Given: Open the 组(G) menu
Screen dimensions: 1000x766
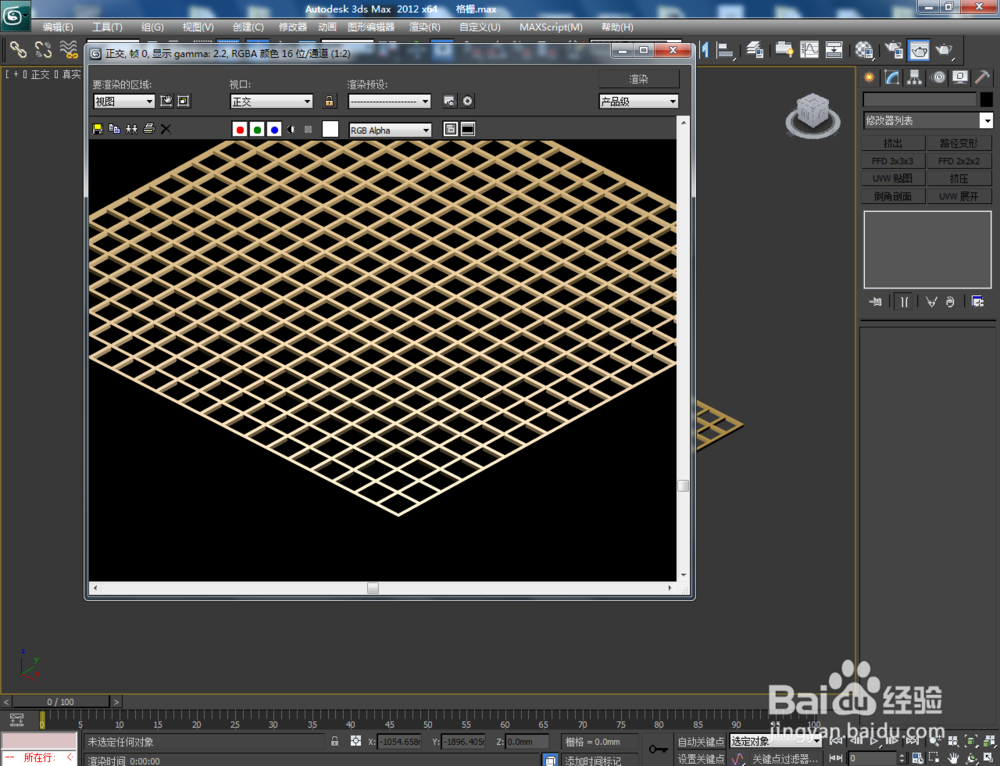Looking at the screenshot, I should pos(152,27).
